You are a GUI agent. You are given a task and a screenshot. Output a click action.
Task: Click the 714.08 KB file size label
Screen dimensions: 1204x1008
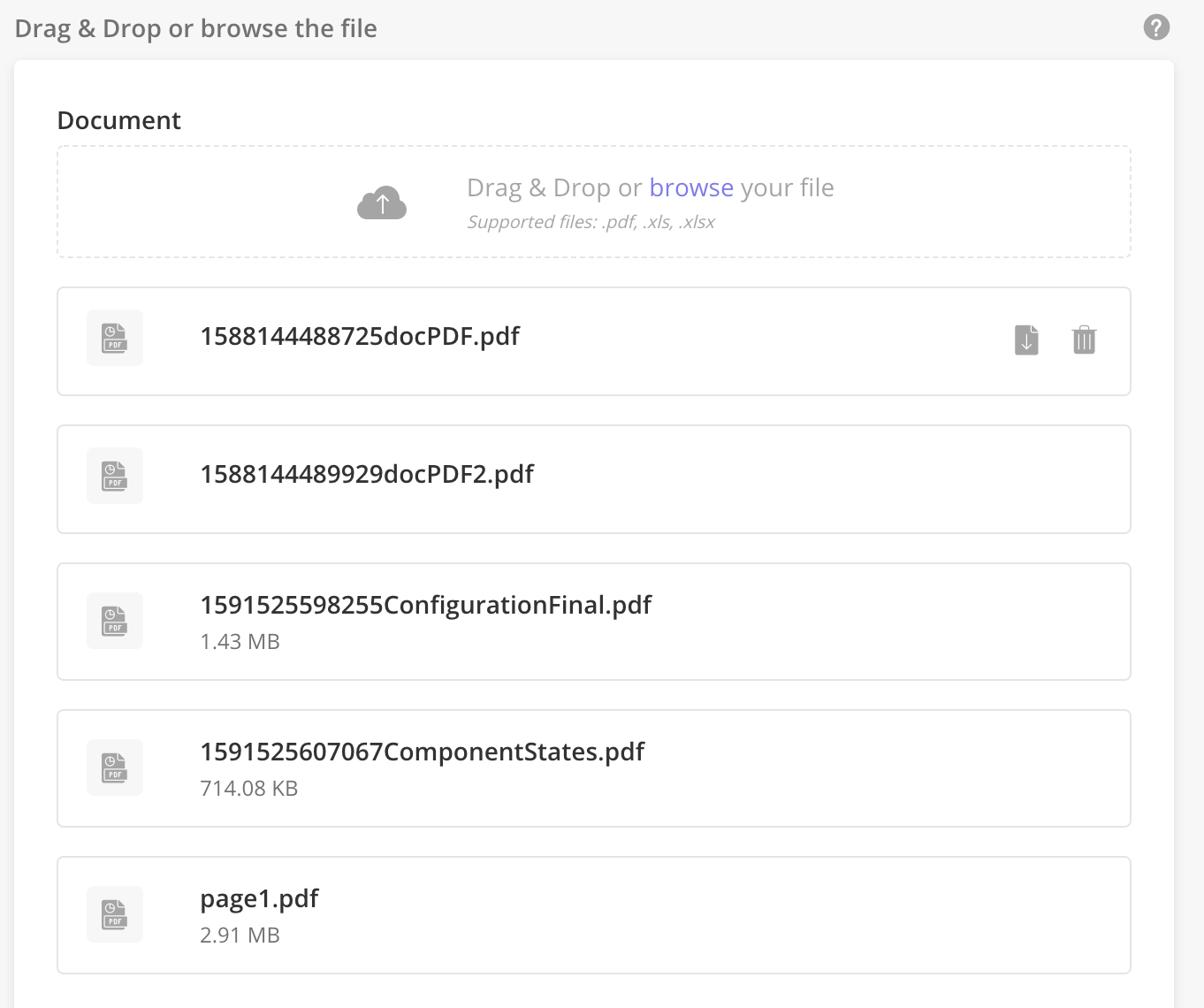click(248, 789)
